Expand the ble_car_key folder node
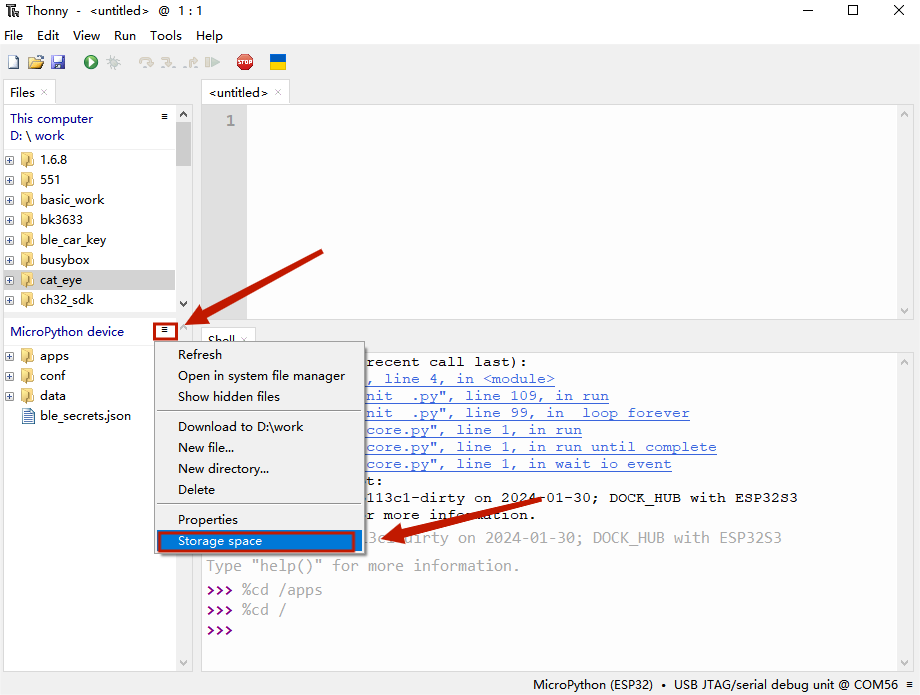This screenshot has height=695, width=920. (10, 240)
